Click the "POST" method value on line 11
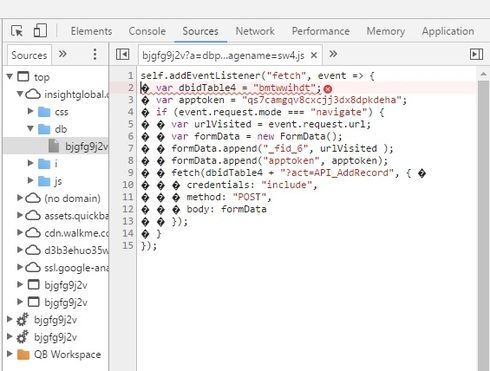Screen dimensions: 490x371 [x=249, y=197]
